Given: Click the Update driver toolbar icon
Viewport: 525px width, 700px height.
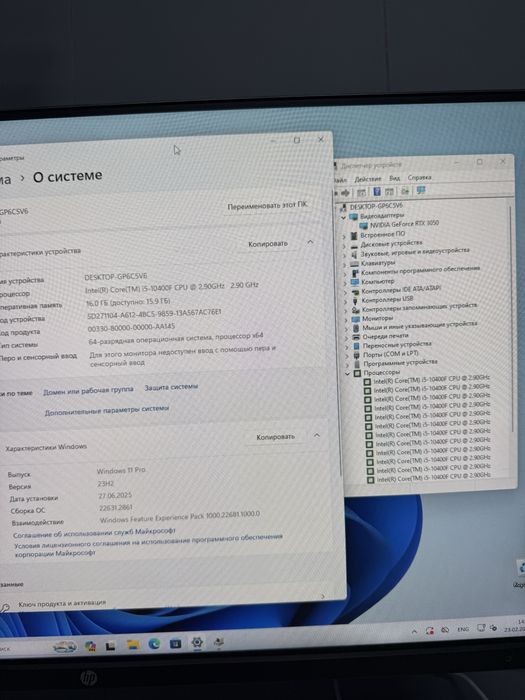Looking at the screenshot, I should [405, 191].
